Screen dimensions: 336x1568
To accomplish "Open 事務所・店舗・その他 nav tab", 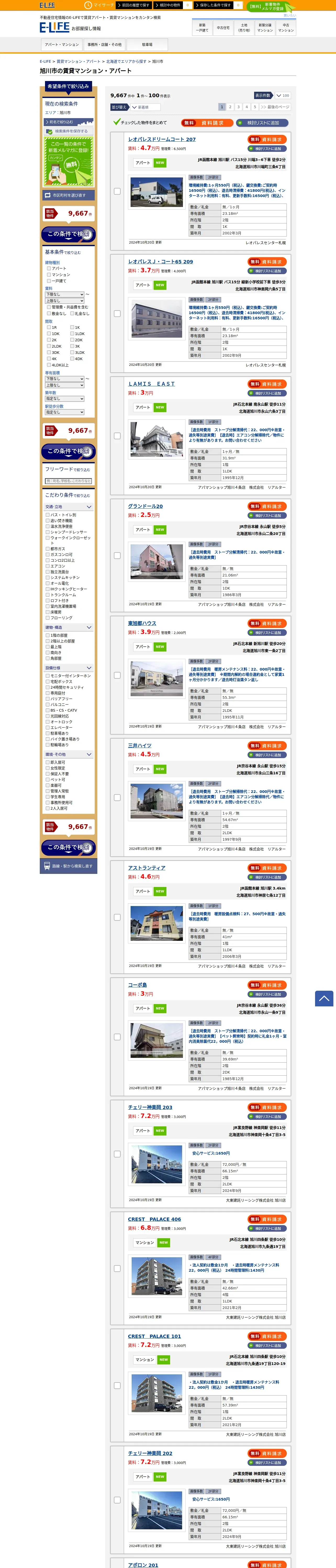I will click(x=104, y=44).
